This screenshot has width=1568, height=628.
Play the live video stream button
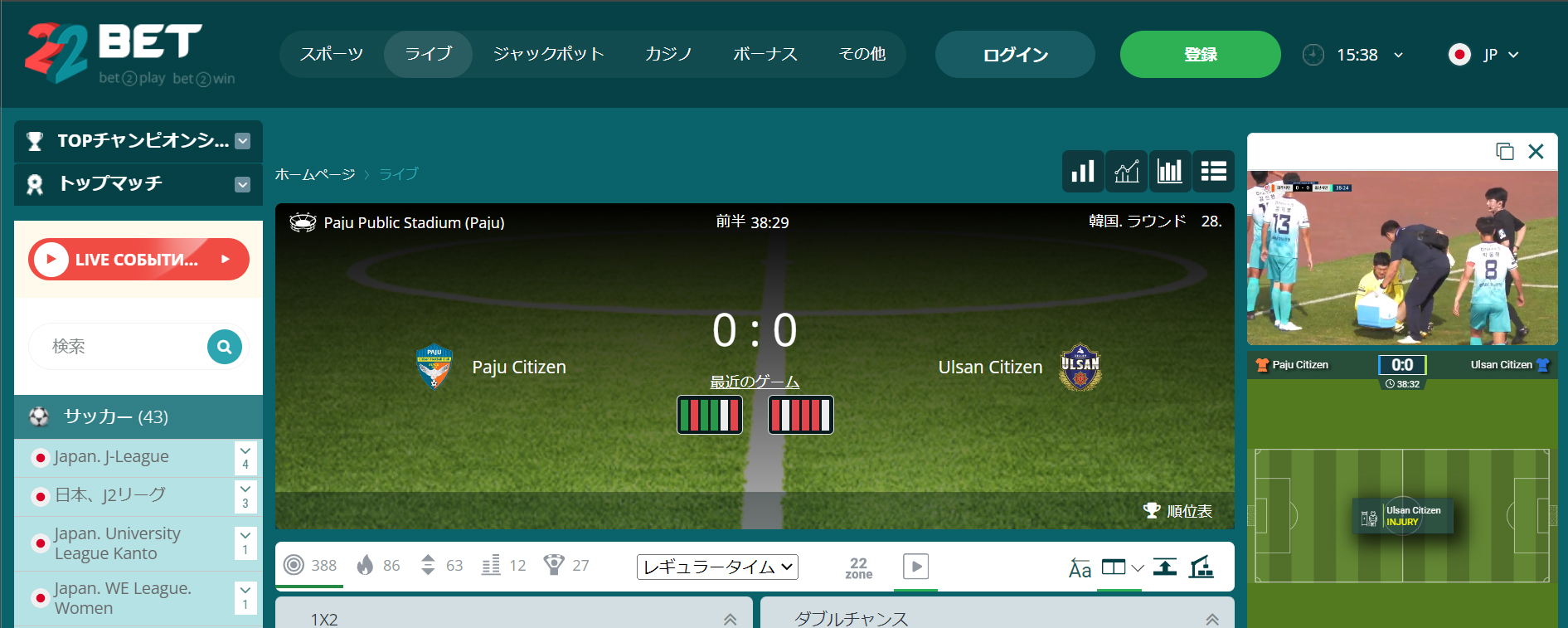pos(915,567)
